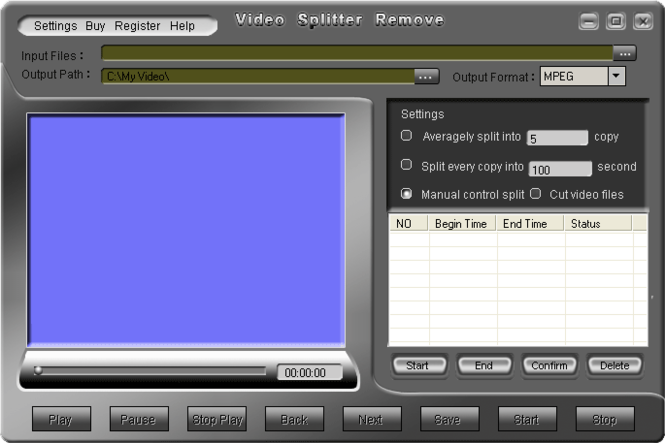
Task: Click the Save button
Action: tap(450, 419)
